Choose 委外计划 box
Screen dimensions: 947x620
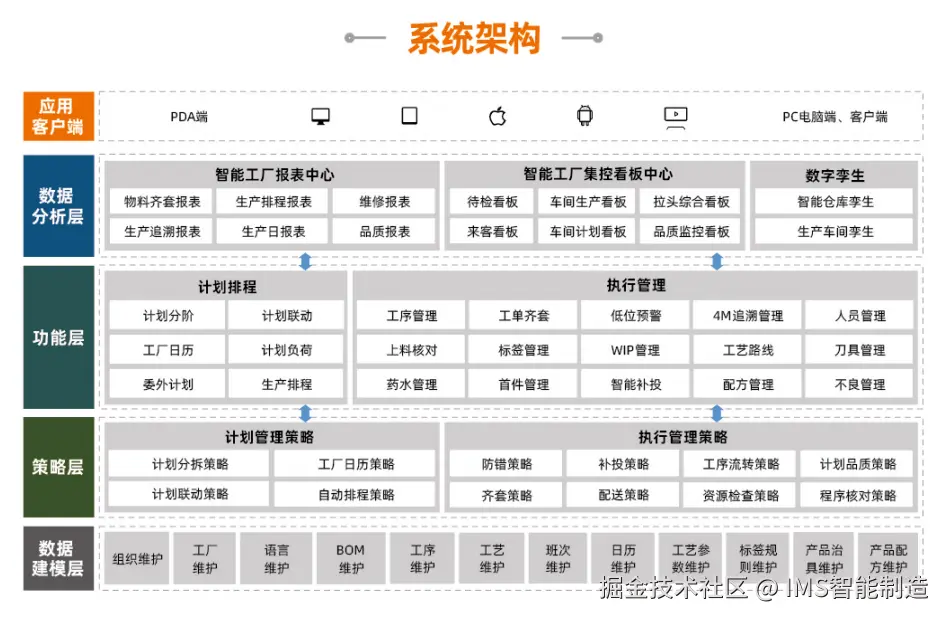pyautogui.click(x=168, y=385)
